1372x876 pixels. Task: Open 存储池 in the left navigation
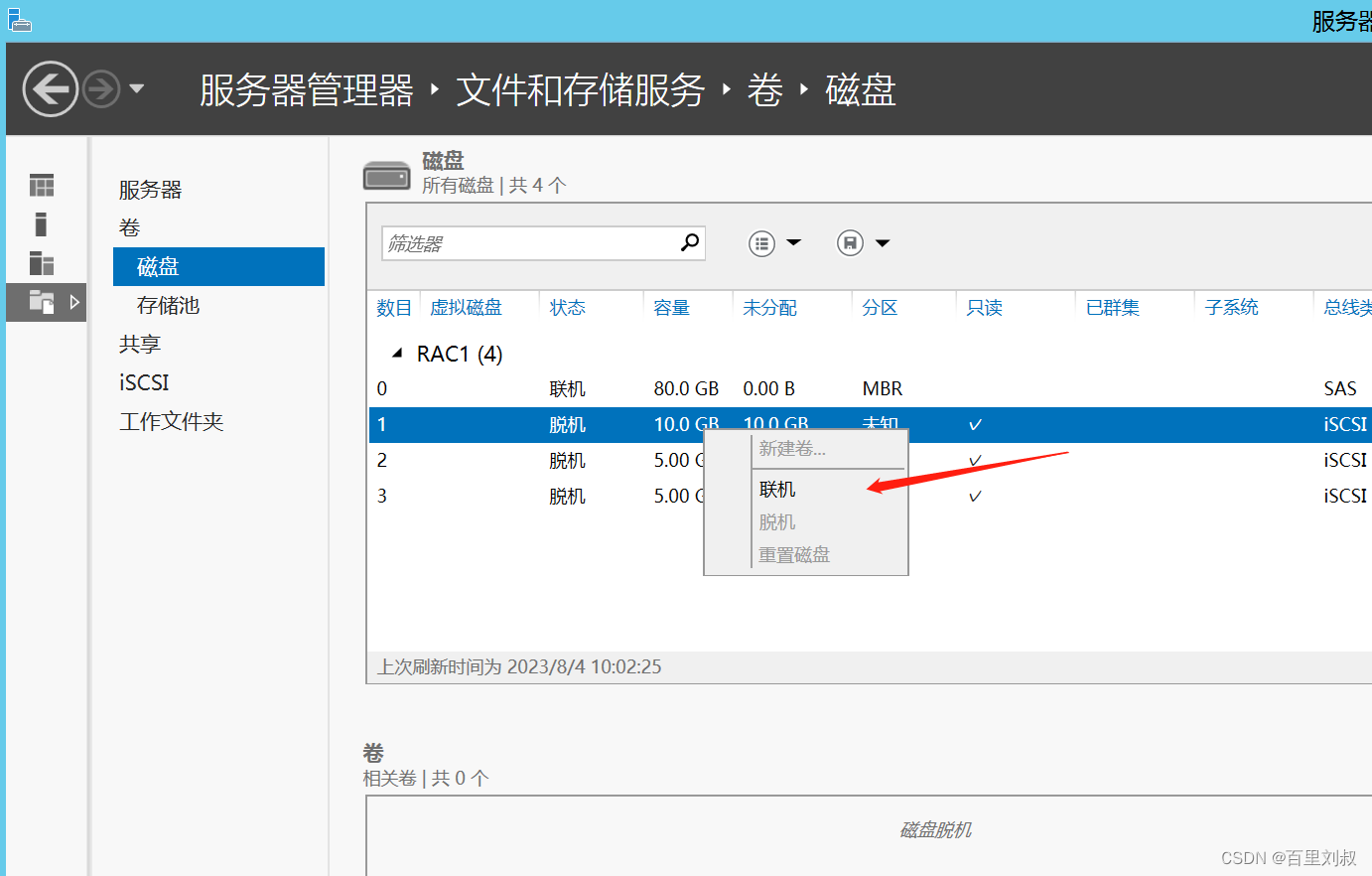[x=169, y=305]
